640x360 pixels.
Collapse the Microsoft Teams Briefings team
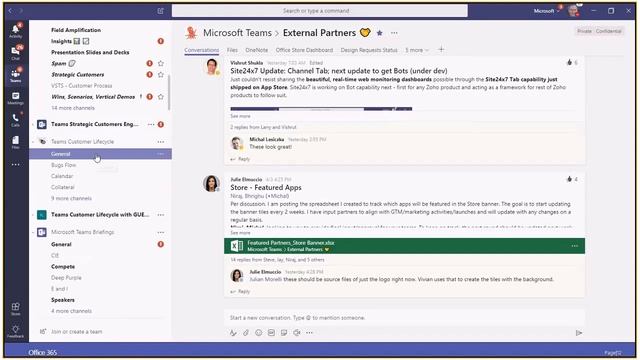33,232
